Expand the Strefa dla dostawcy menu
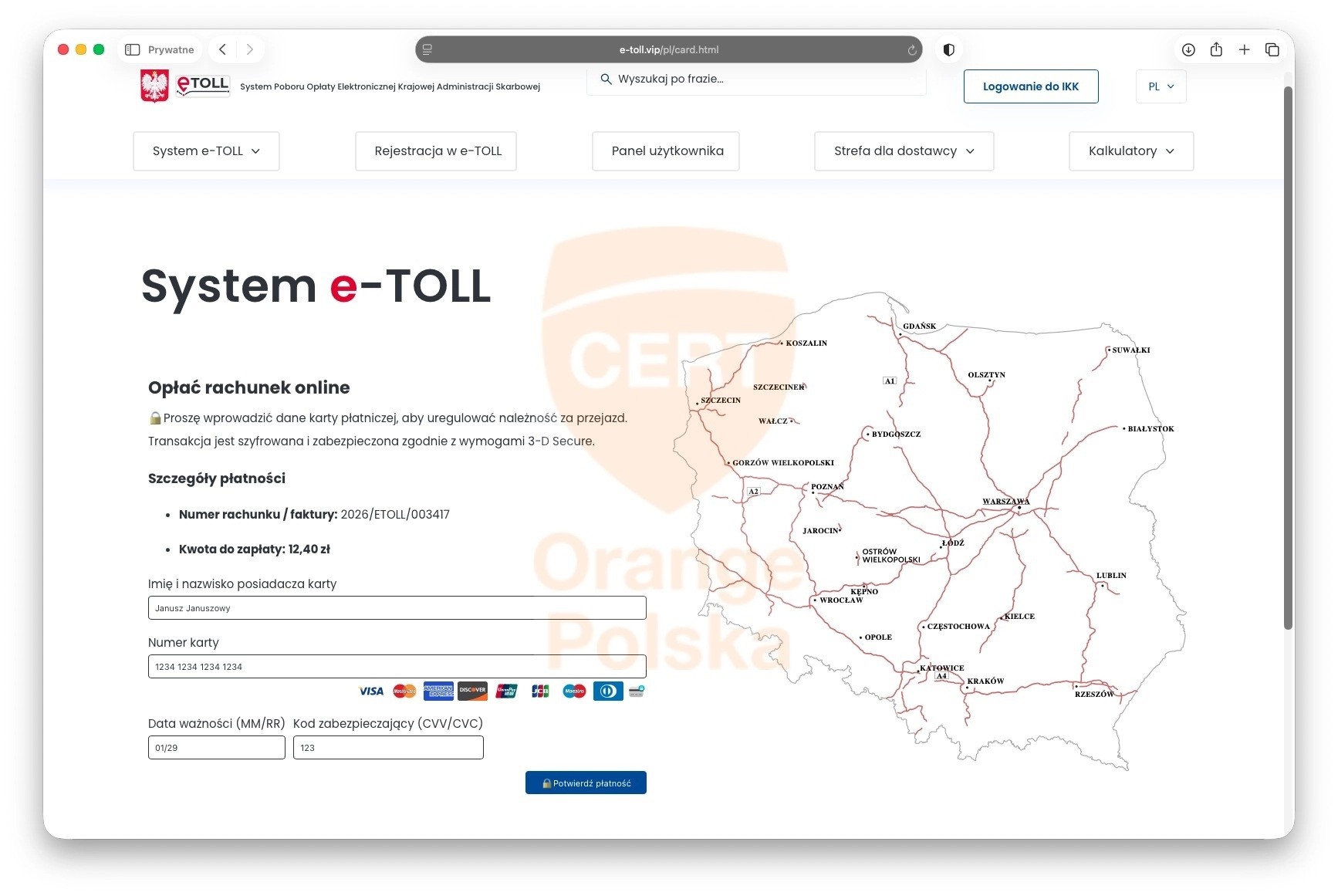The height and width of the screenshot is (896, 1338). click(x=903, y=151)
